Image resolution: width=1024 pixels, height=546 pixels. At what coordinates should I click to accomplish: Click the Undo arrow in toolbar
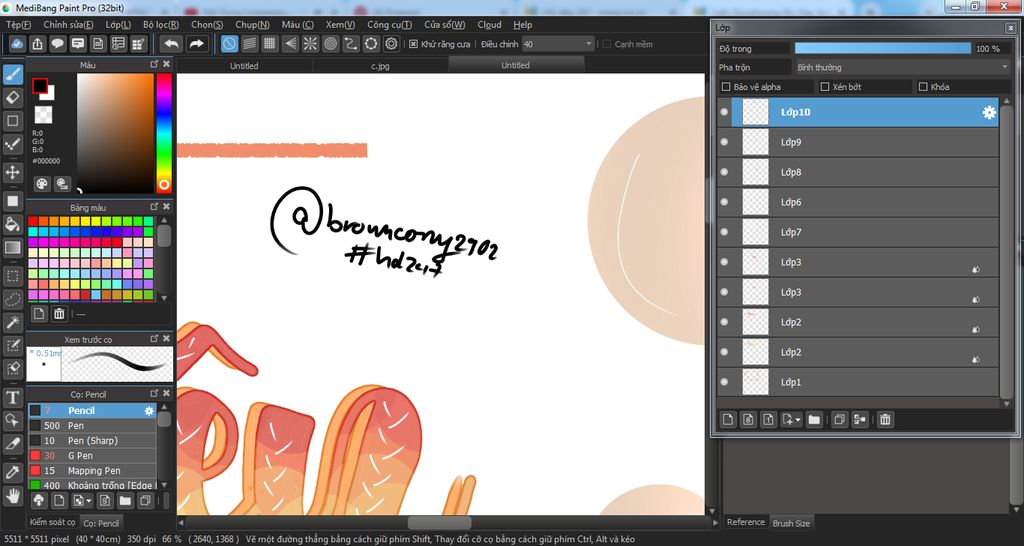pyautogui.click(x=172, y=44)
